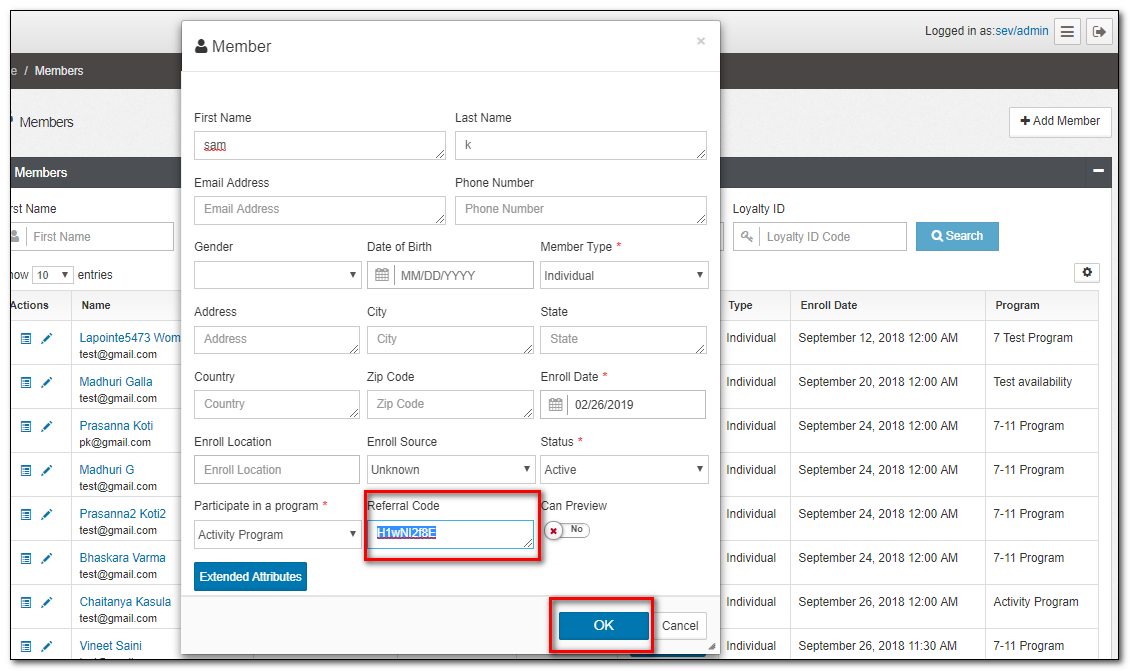Open the Status dropdown set to Active
This screenshot has height=671, width=1130.
point(623,469)
